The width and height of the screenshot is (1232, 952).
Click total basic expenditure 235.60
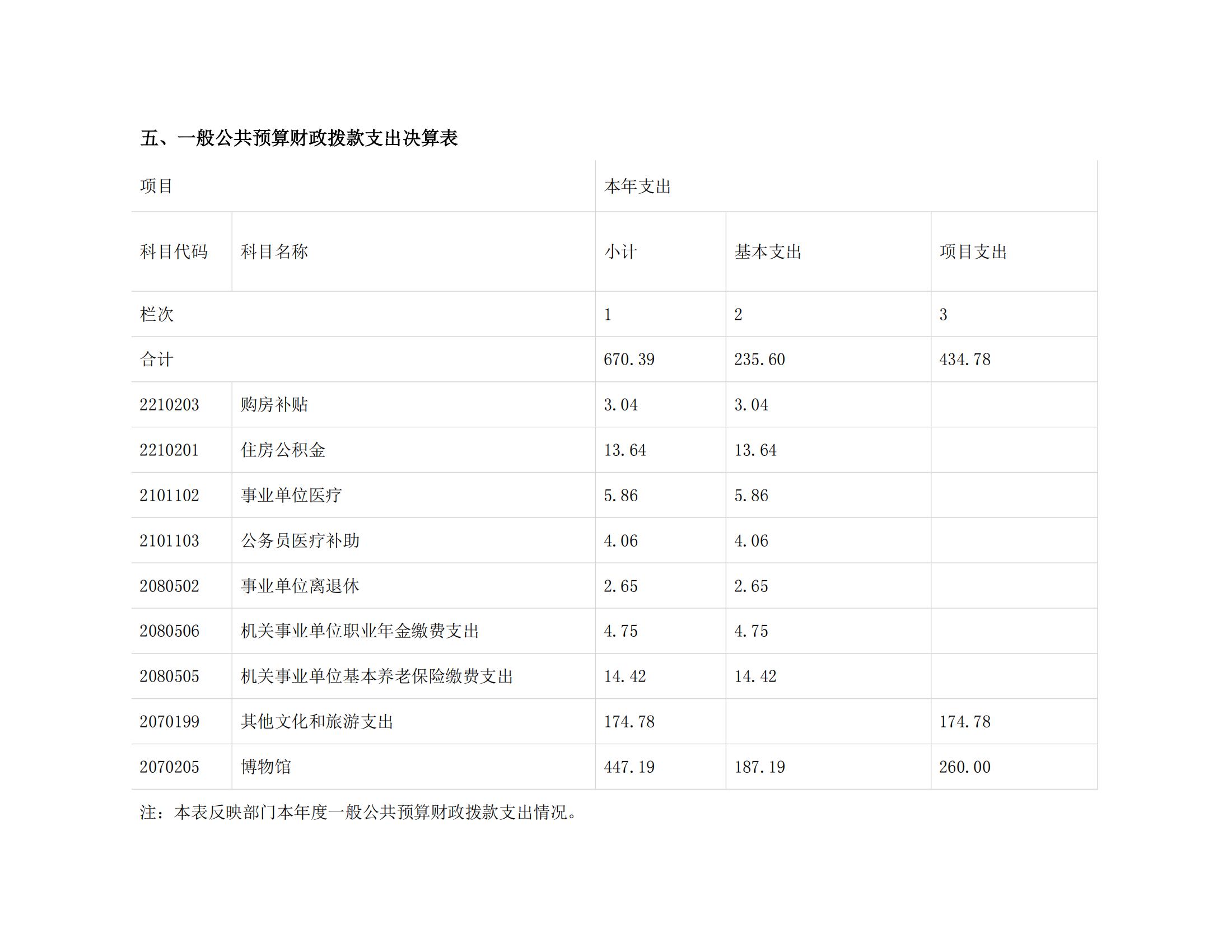point(759,360)
